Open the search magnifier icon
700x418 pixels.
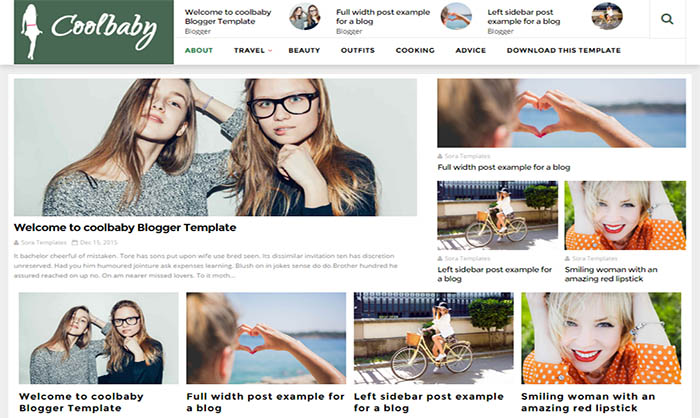coord(667,19)
